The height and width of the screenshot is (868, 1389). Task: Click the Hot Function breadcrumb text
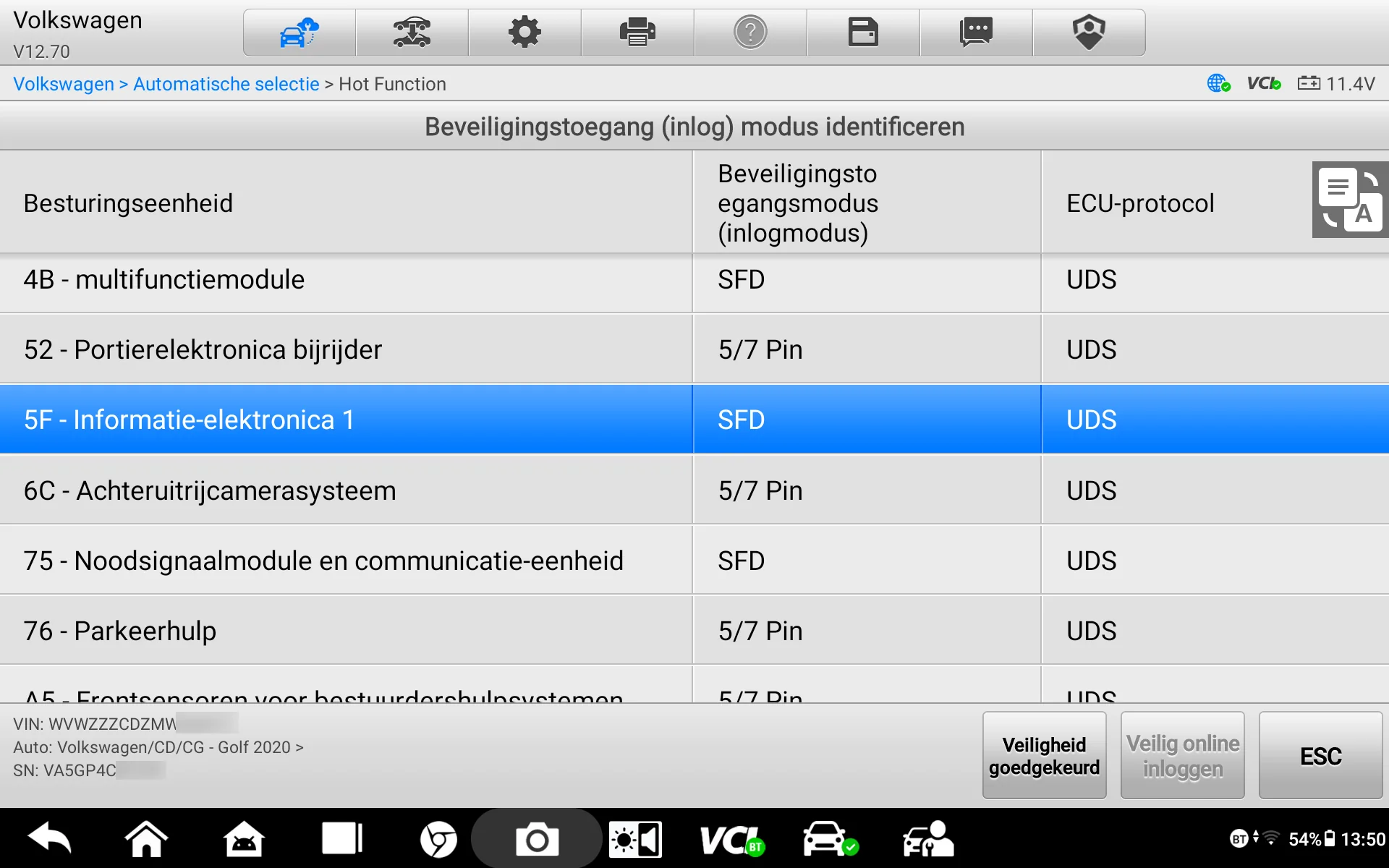392,84
